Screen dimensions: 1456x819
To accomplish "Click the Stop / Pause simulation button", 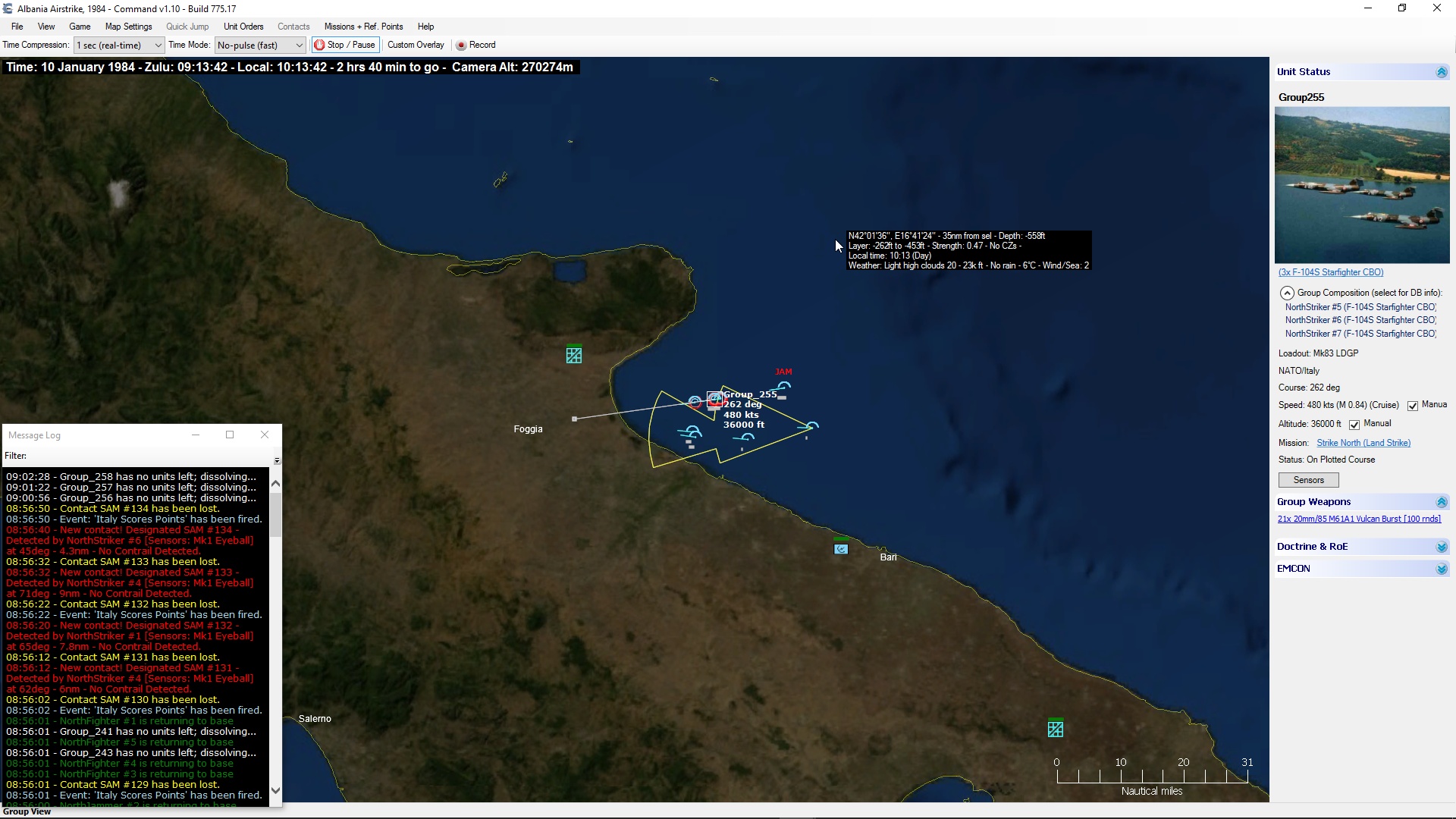I will click(345, 45).
